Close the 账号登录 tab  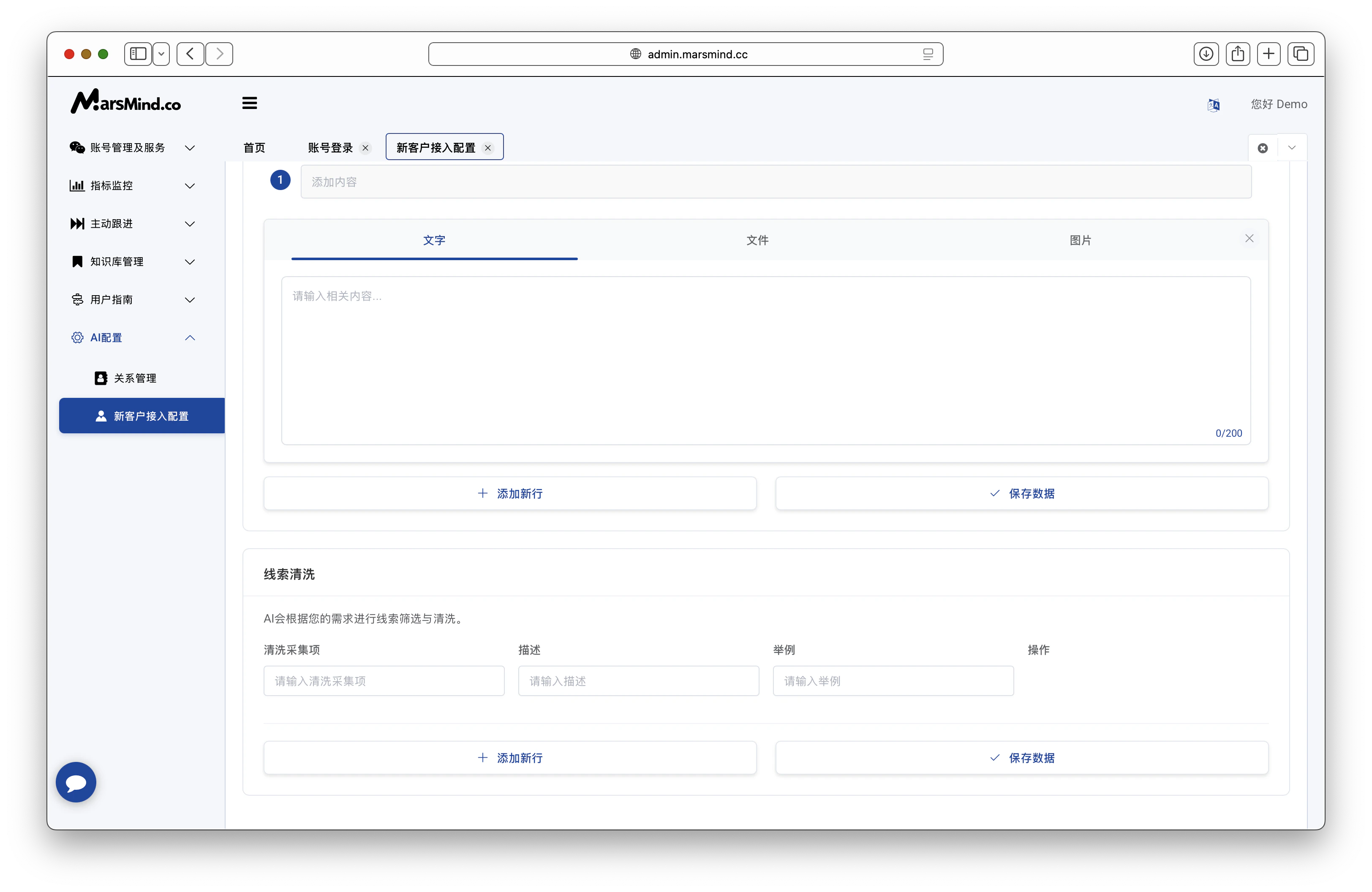[x=365, y=148]
